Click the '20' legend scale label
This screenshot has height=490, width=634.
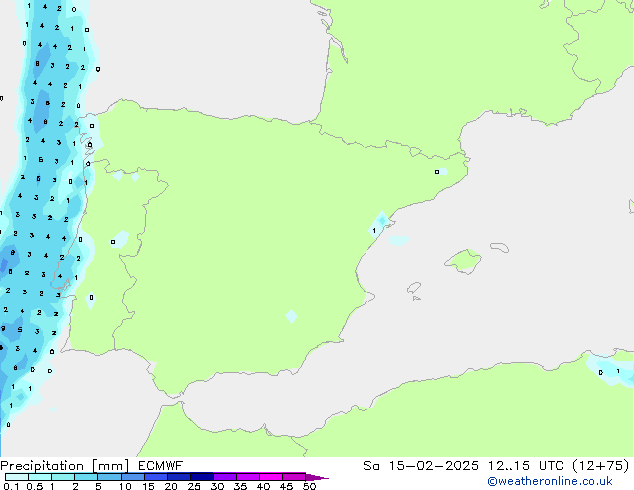[x=171, y=486]
